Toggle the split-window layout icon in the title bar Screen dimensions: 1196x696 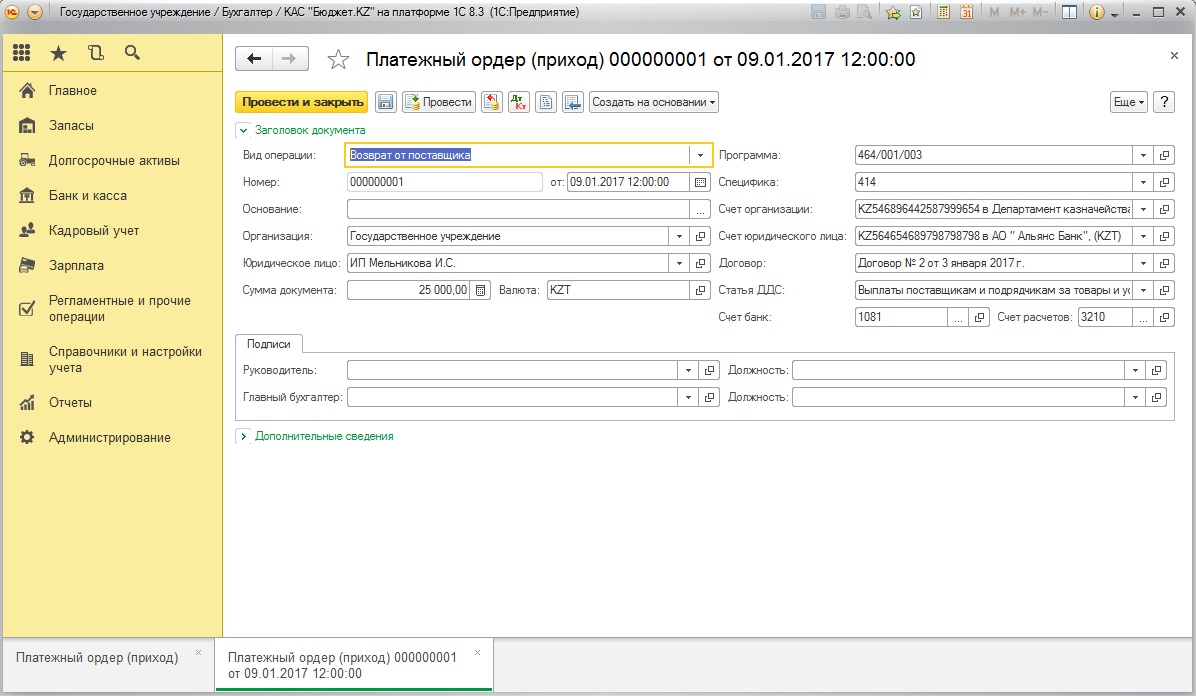point(1069,12)
